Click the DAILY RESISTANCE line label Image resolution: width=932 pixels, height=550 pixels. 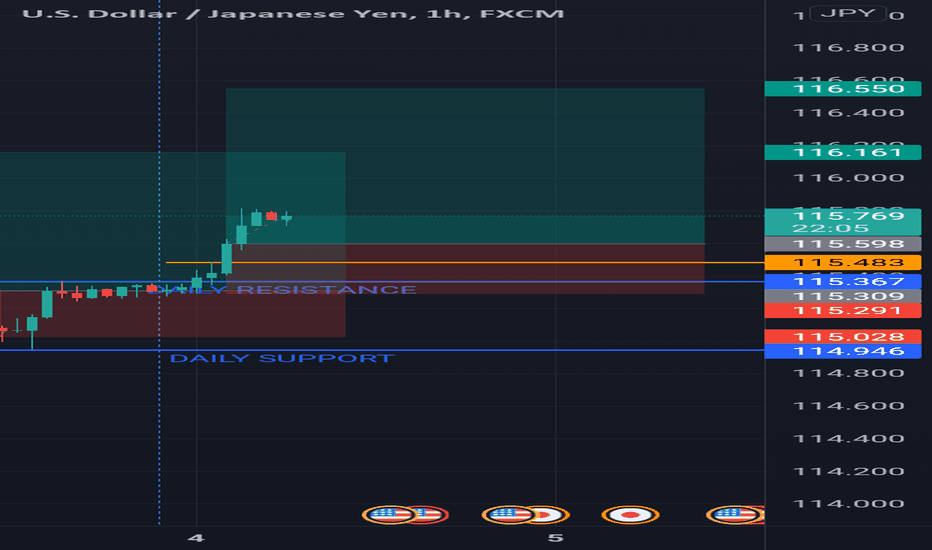click(x=282, y=290)
